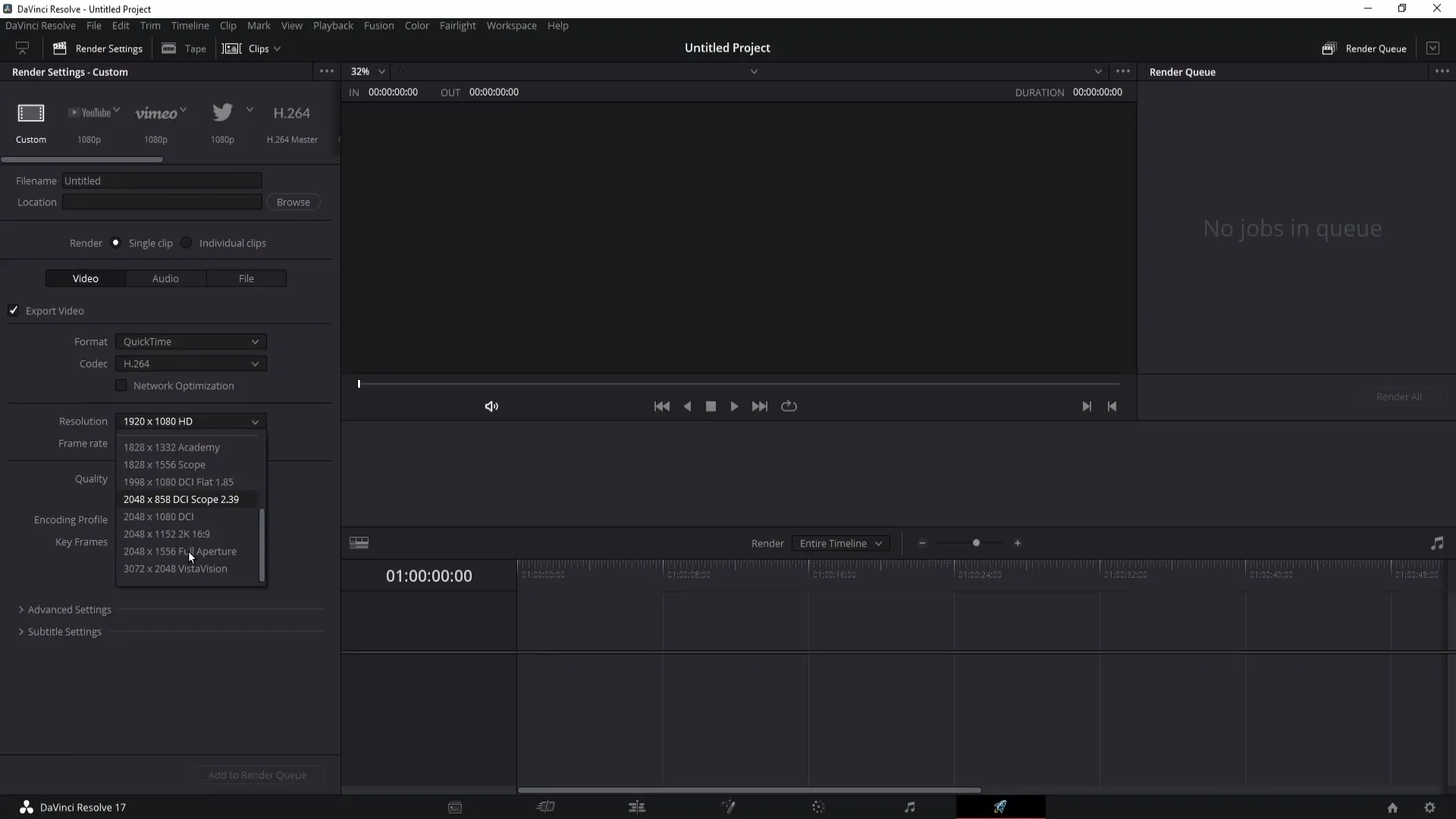Click the Browse location button
The image size is (1456, 819).
tap(293, 202)
